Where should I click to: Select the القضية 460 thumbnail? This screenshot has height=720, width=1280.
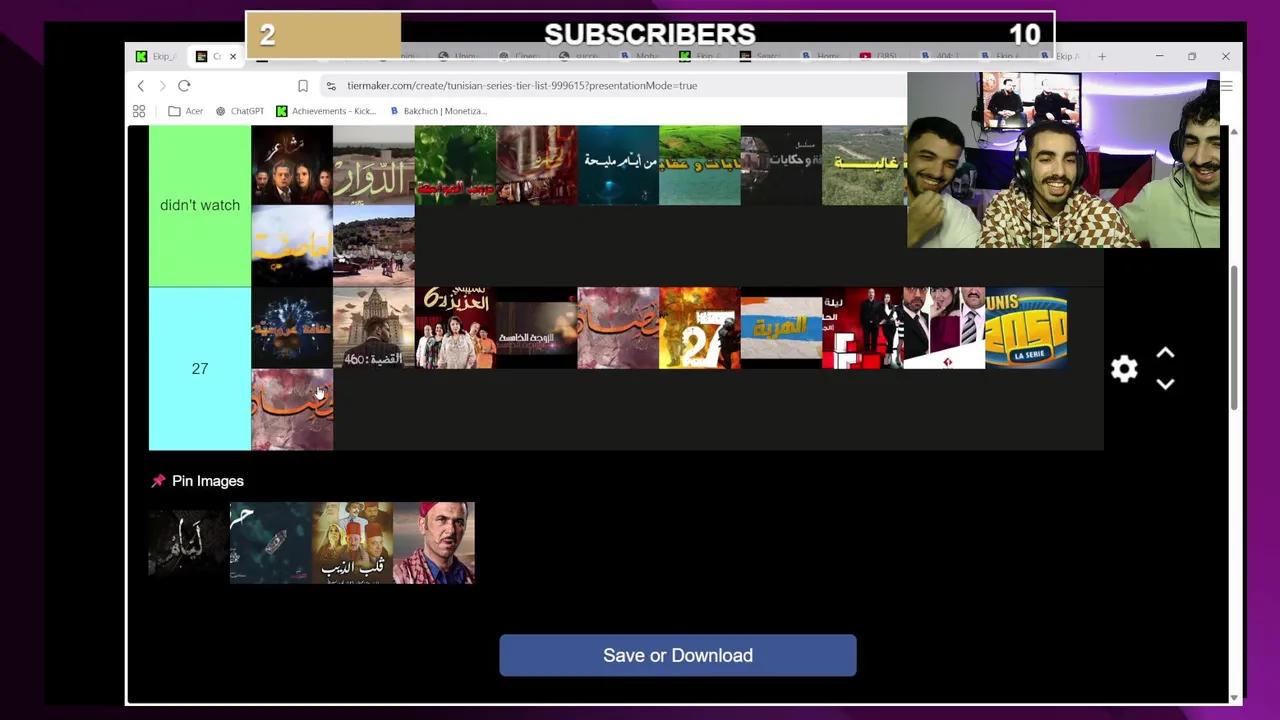pyautogui.click(x=374, y=328)
